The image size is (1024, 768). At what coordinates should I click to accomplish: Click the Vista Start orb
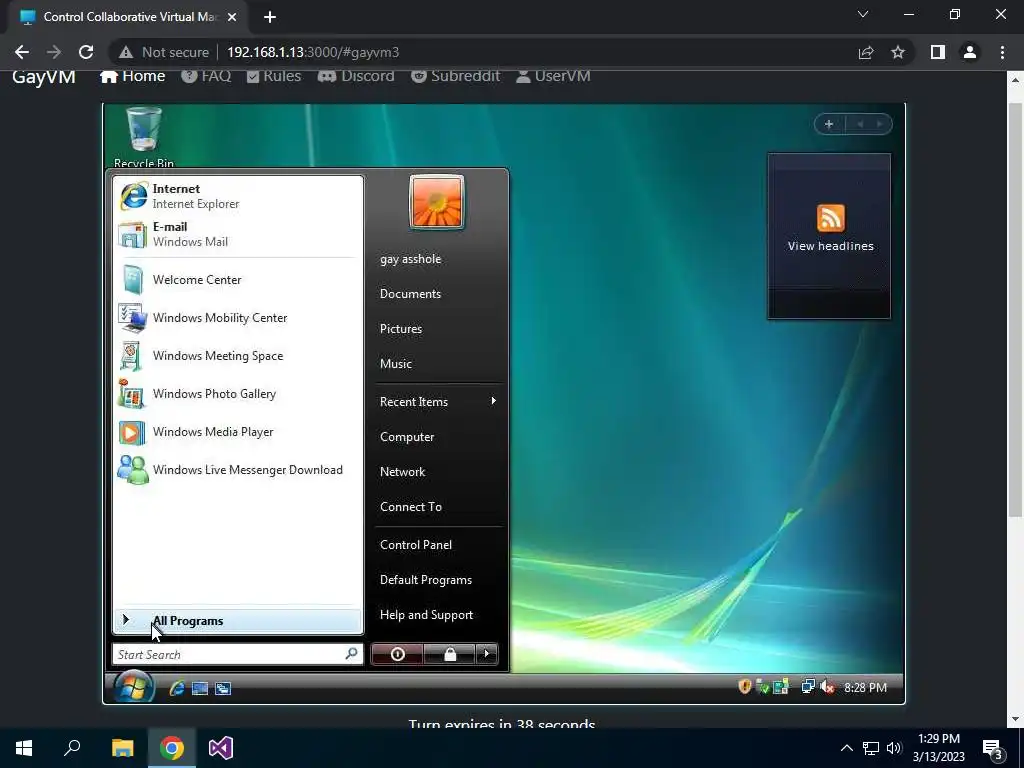click(x=134, y=687)
